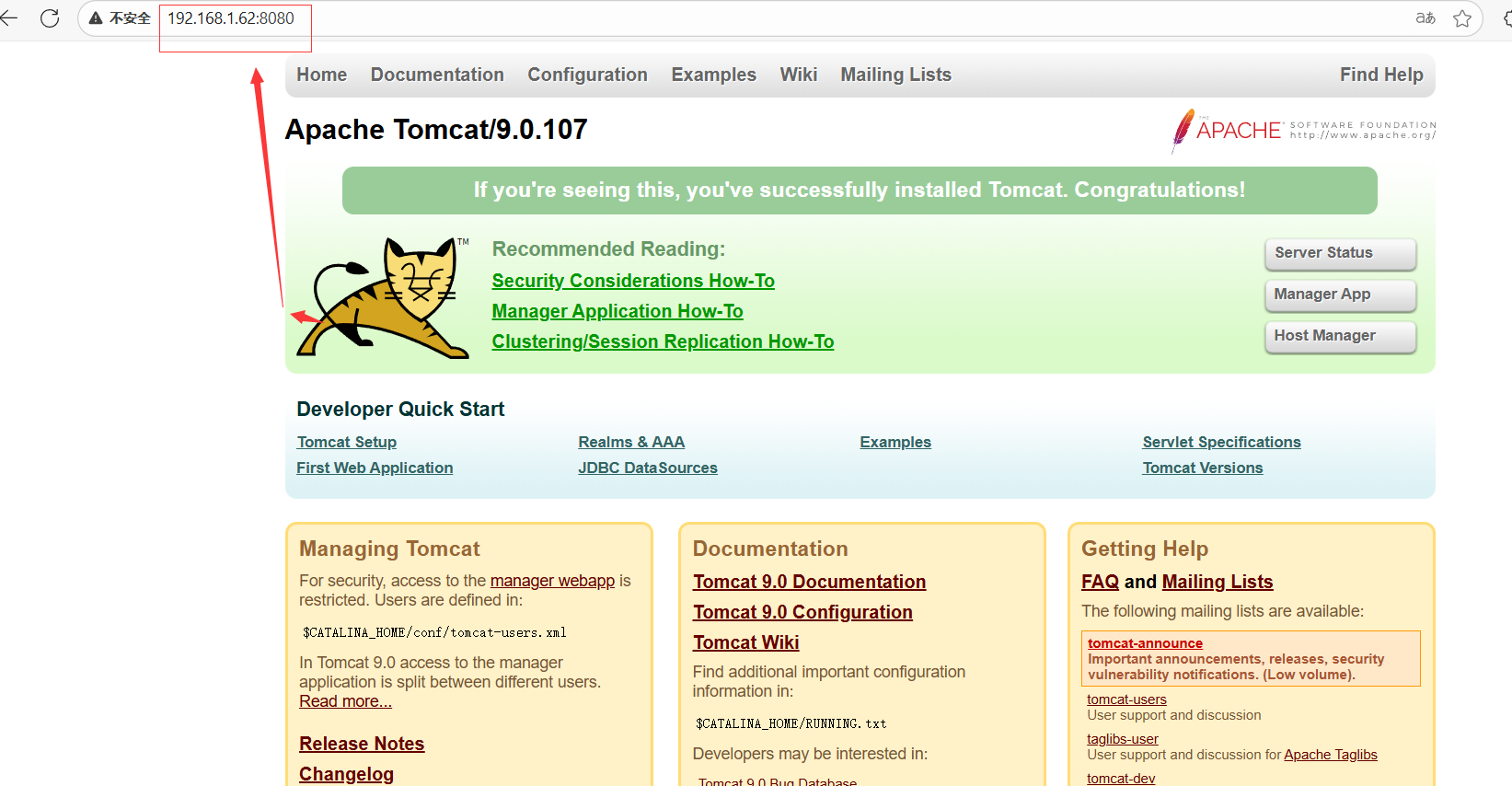1512x786 pixels.
Task: Open the tomcat-users mailing list link
Action: pyautogui.click(x=1126, y=699)
